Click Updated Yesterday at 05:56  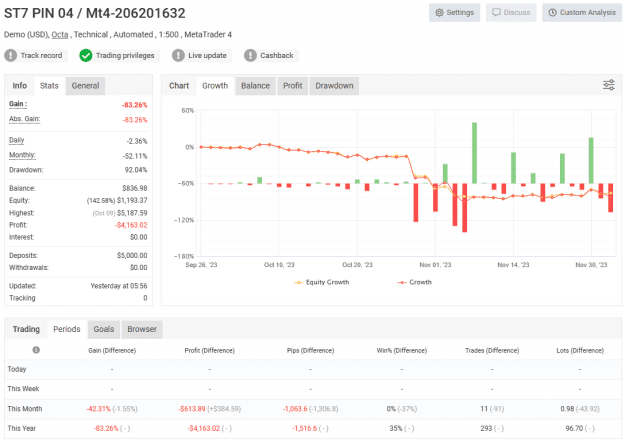(119, 286)
